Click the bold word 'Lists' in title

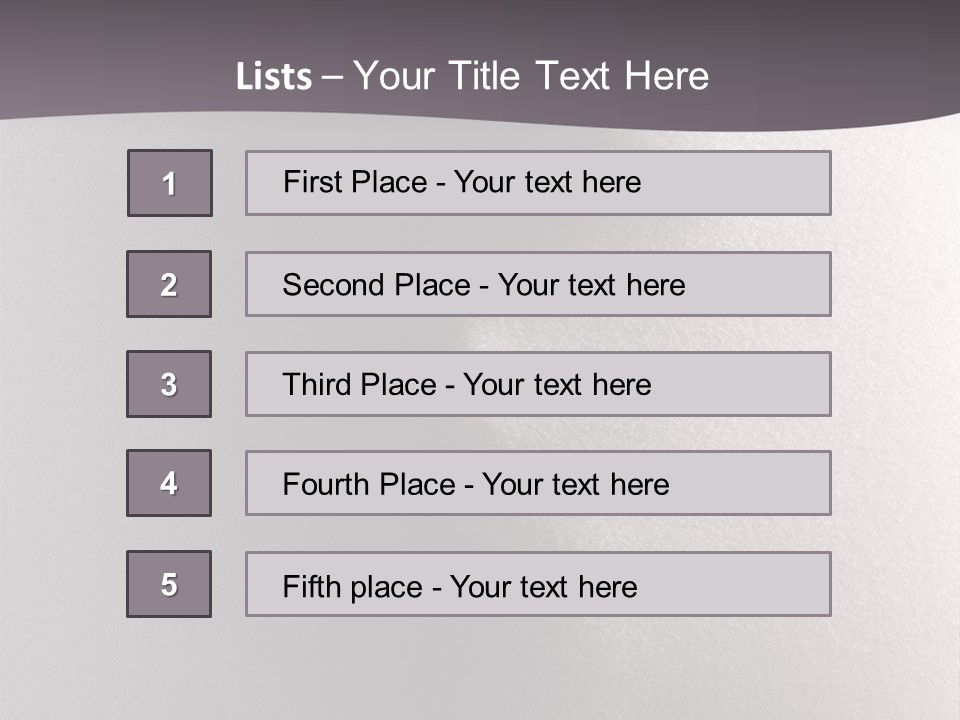[274, 77]
